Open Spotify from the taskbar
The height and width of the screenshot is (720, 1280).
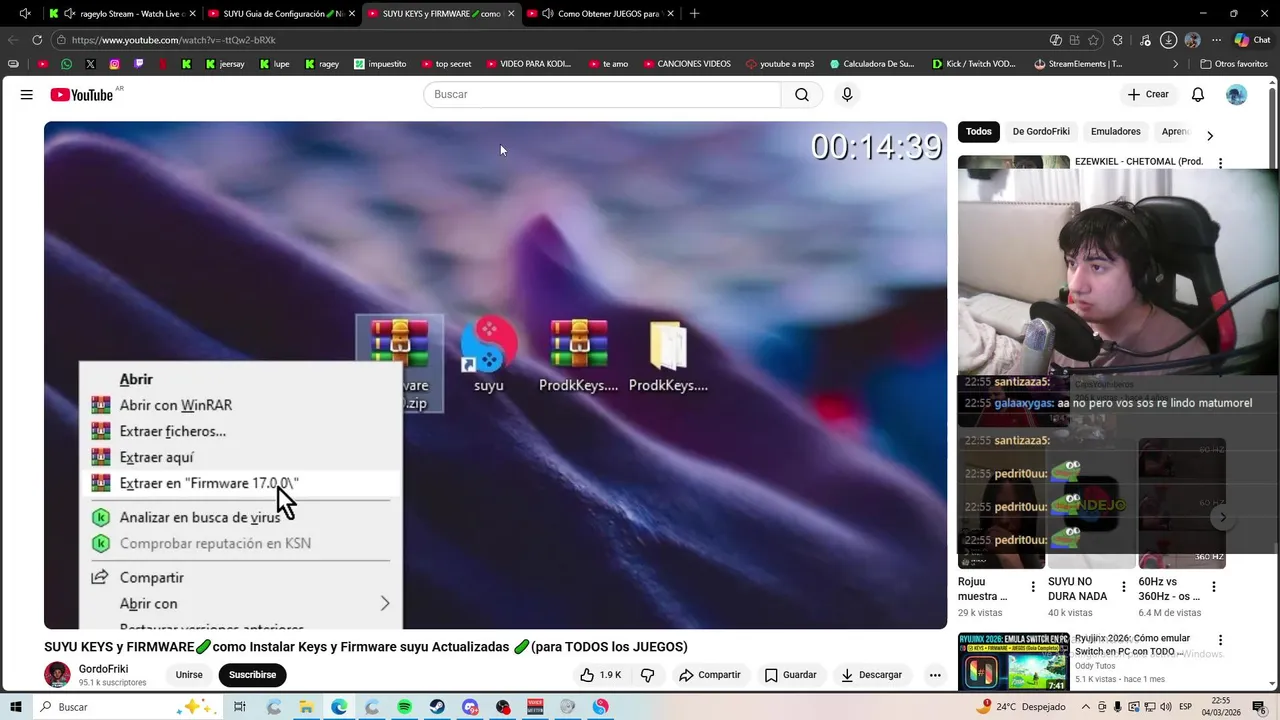coord(404,707)
